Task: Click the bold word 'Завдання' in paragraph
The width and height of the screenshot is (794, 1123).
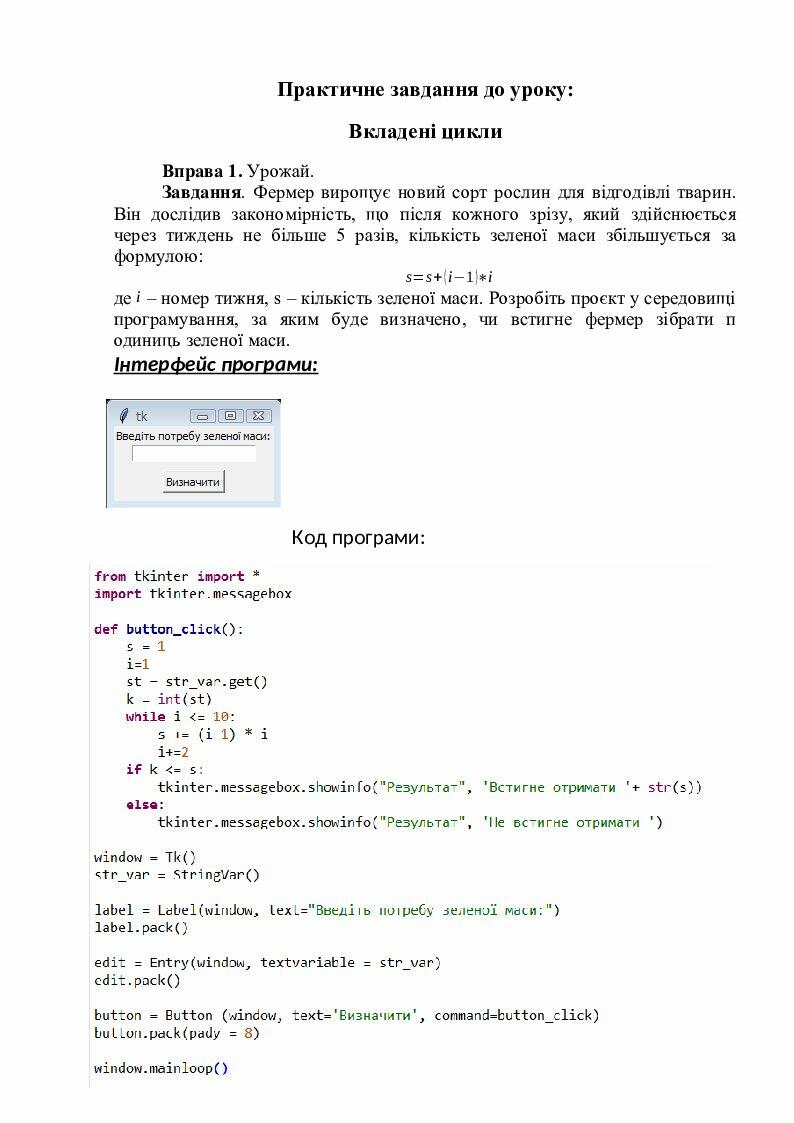Action: tap(201, 191)
